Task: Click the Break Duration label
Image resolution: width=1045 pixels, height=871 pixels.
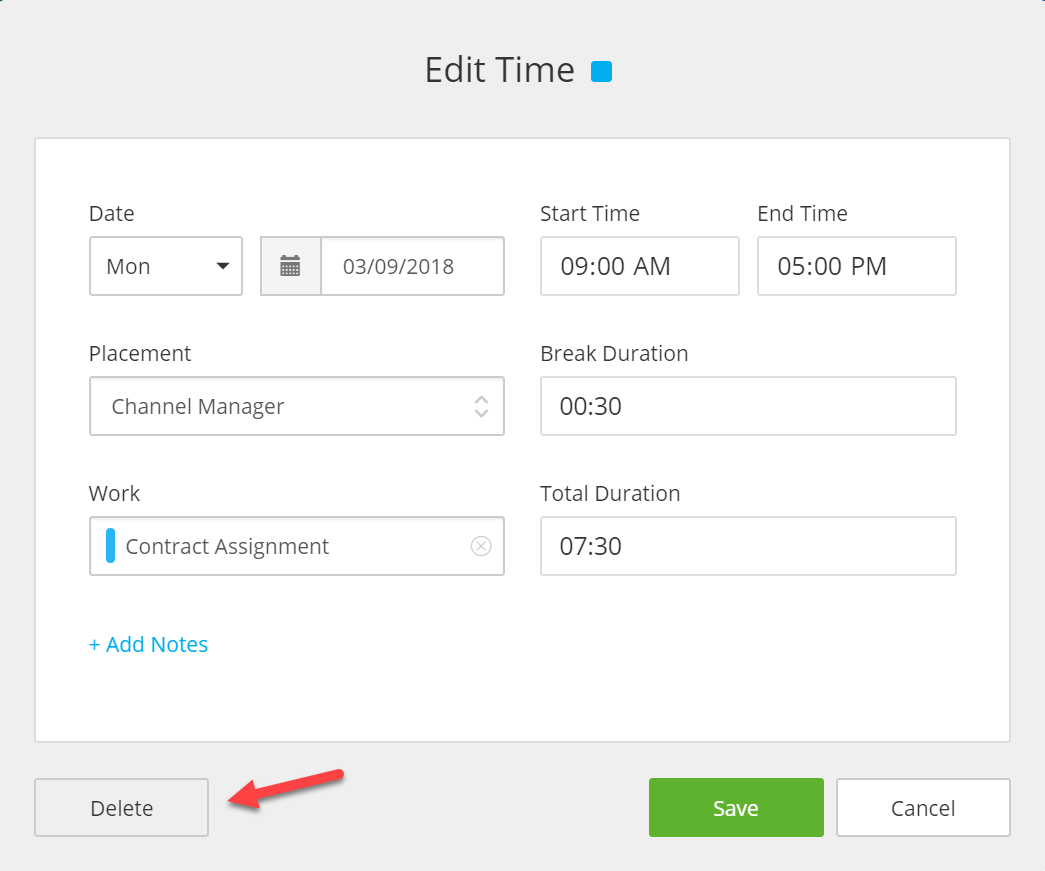Action: (614, 353)
